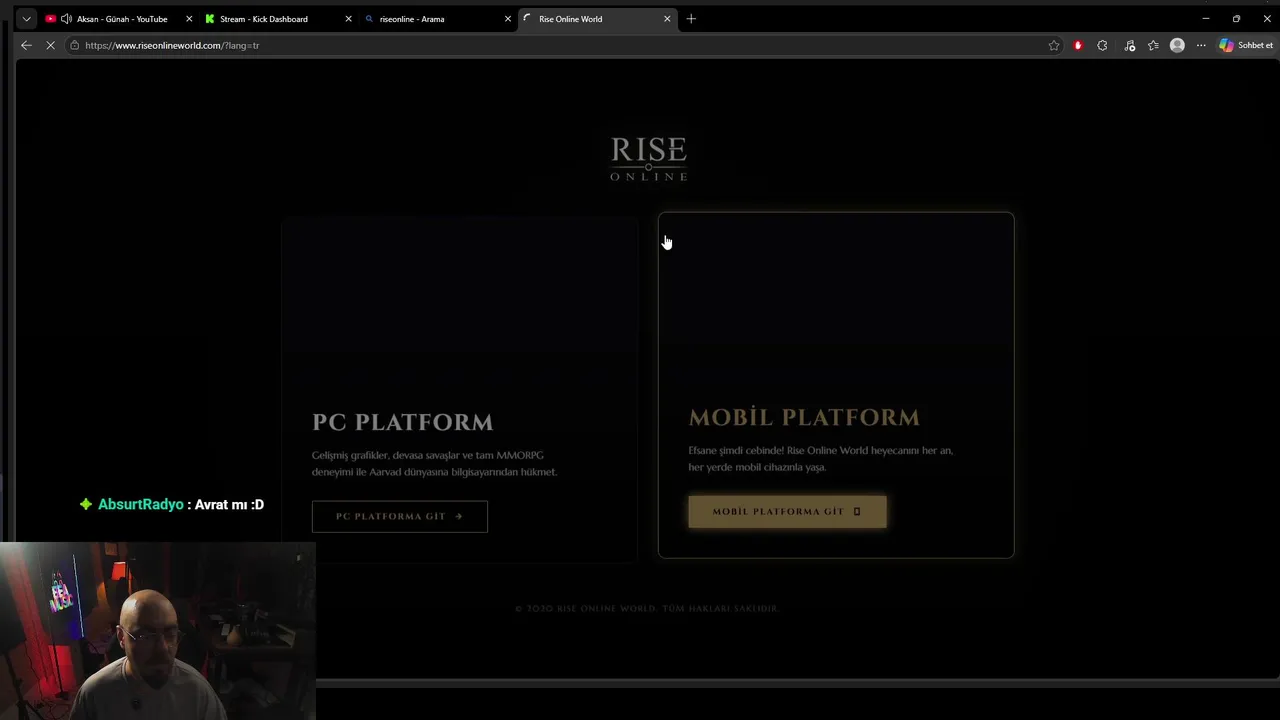View site information lock icon
This screenshot has height=720, width=1280.
click(x=74, y=45)
